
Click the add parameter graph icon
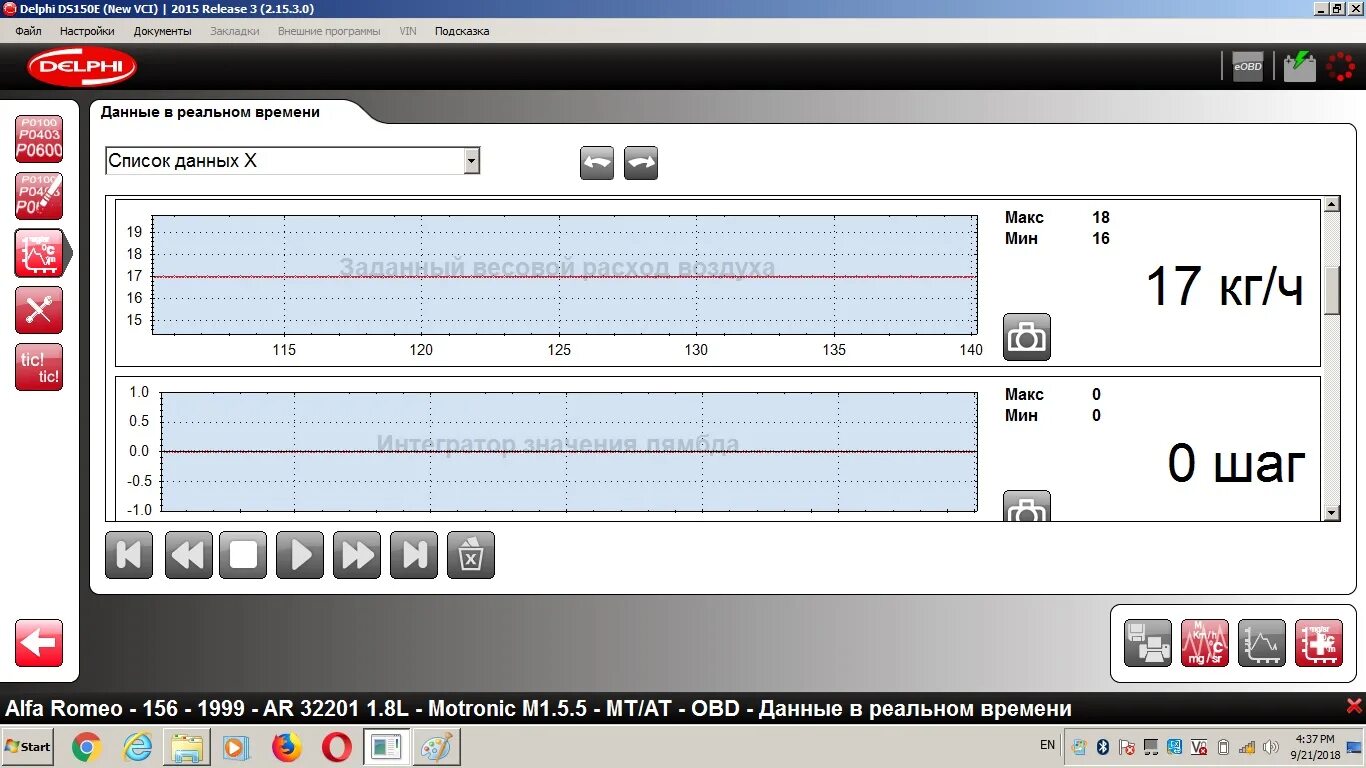point(1319,643)
